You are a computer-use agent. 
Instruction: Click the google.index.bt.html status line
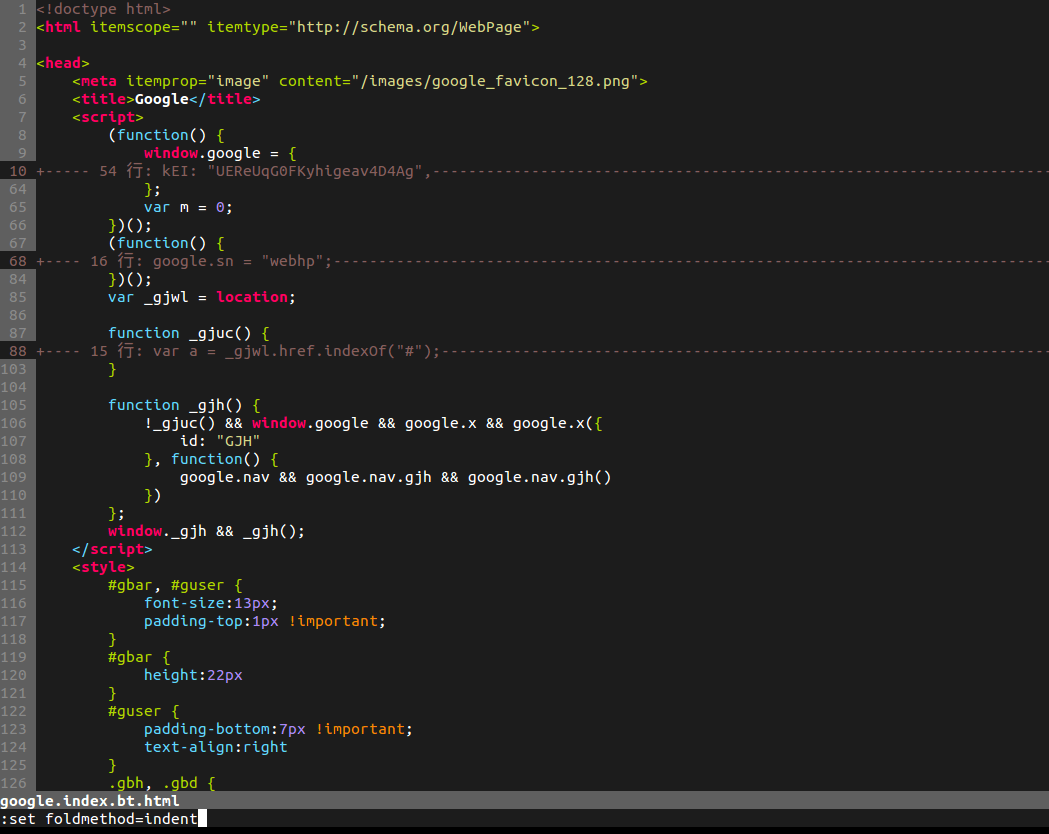(524, 801)
